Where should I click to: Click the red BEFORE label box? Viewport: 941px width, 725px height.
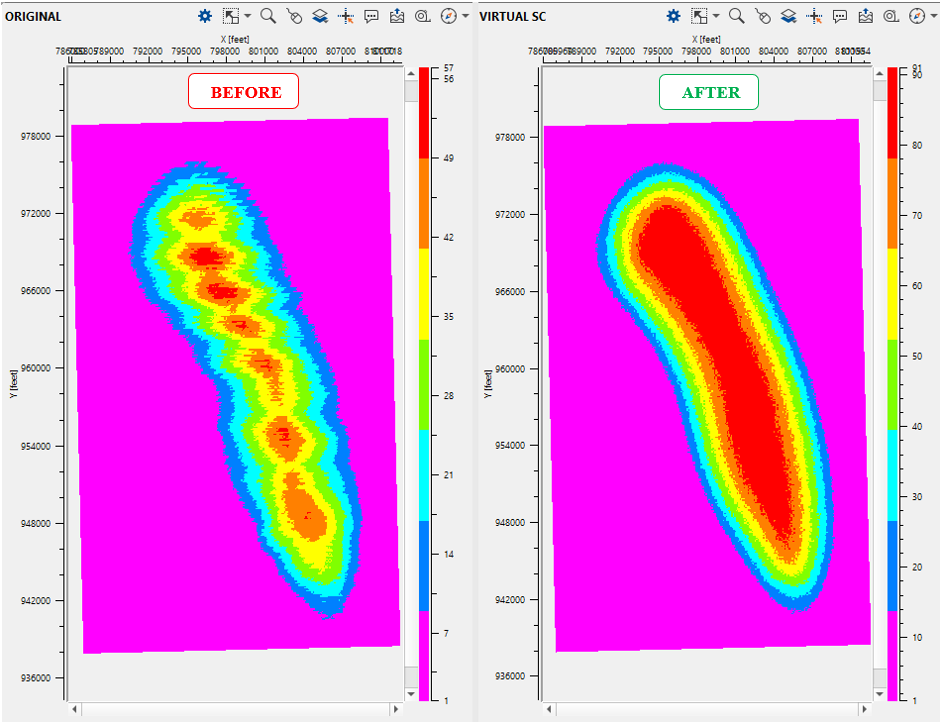(244, 92)
